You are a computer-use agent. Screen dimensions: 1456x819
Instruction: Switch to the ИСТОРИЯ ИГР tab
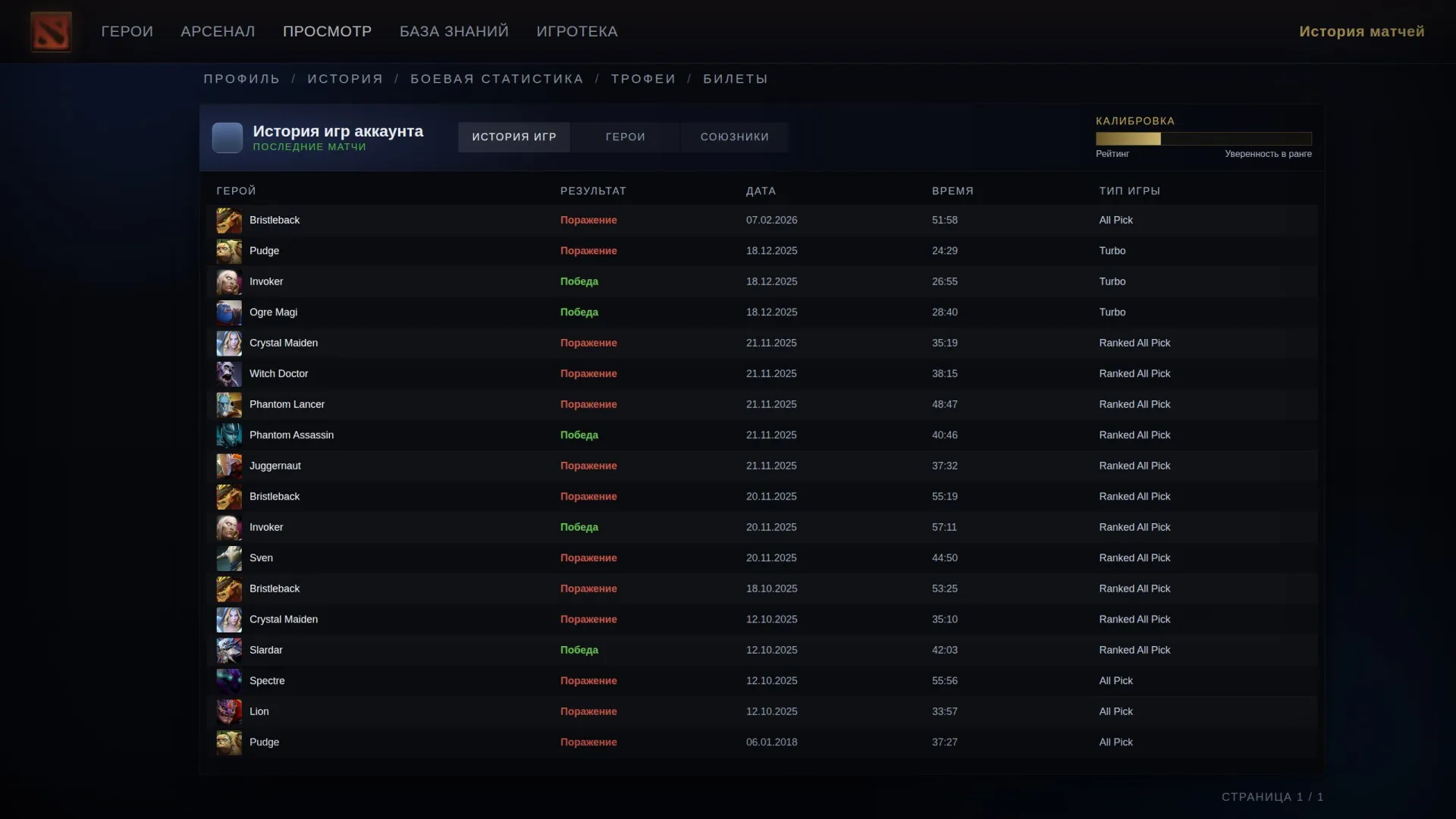(514, 137)
